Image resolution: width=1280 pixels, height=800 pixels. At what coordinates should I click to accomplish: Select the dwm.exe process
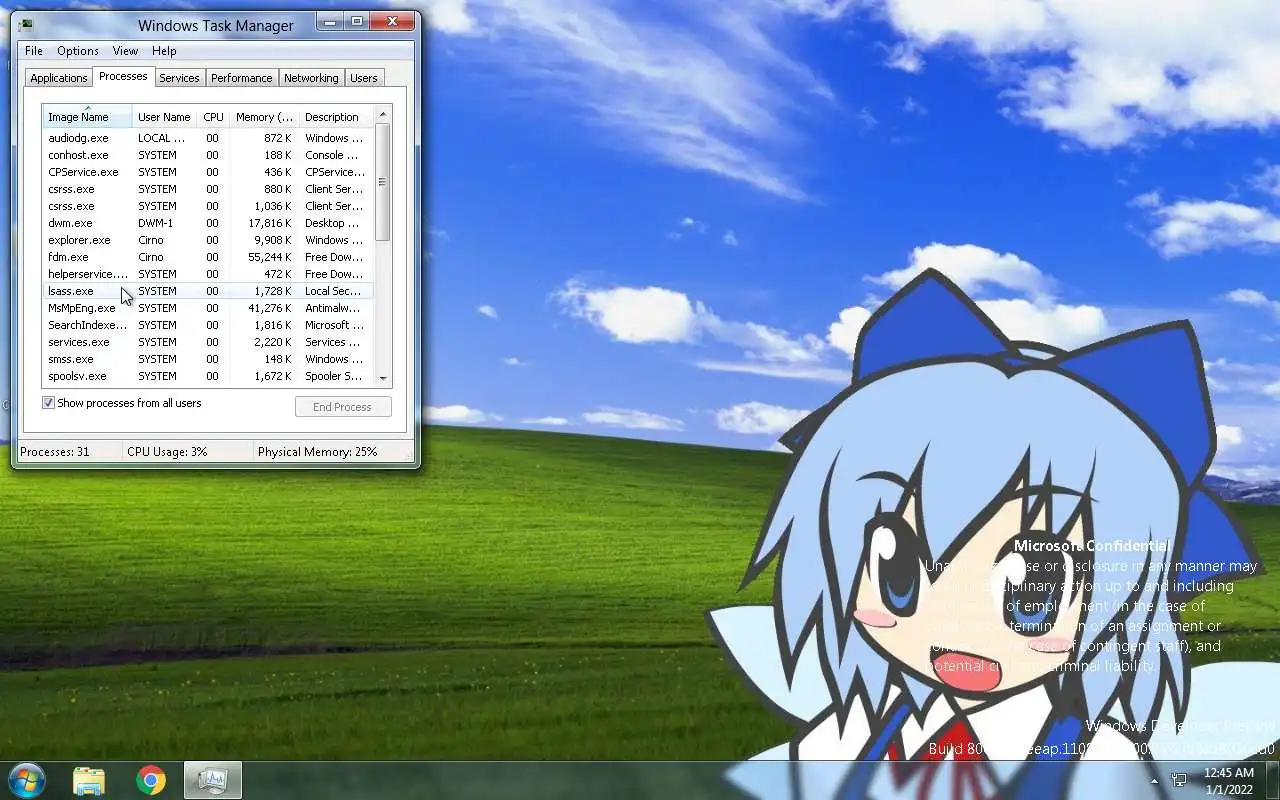(x=208, y=223)
